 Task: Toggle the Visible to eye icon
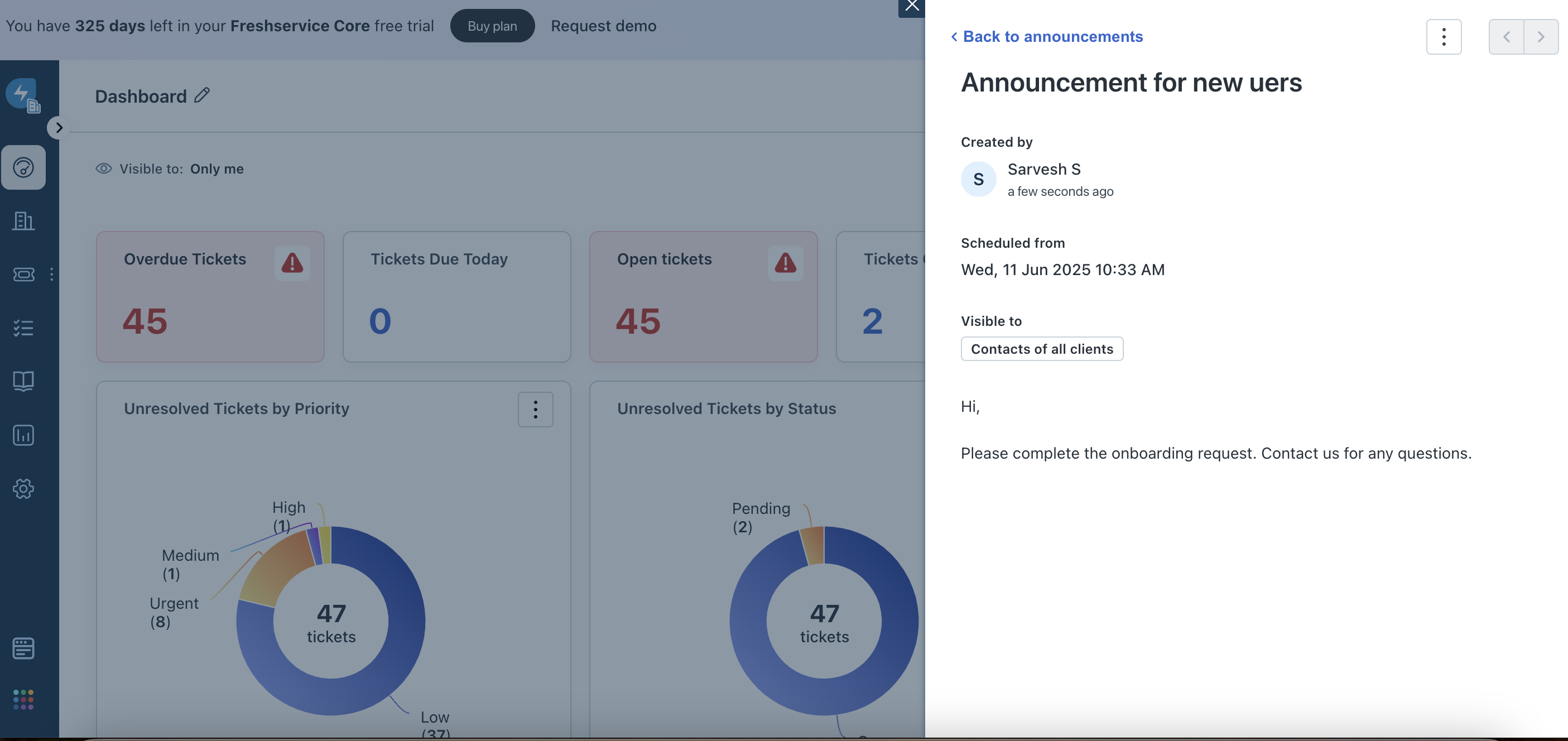click(103, 169)
